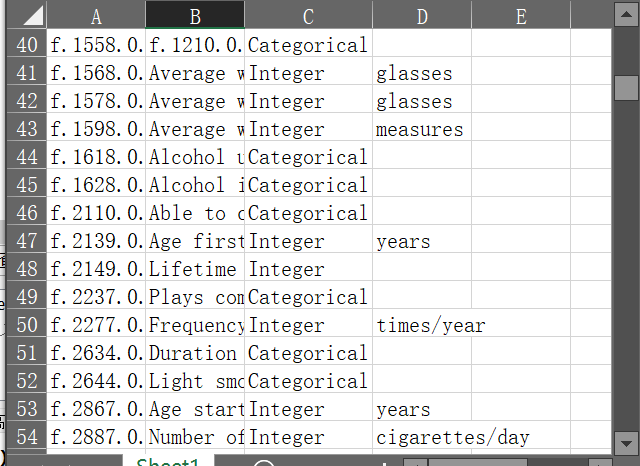Image resolution: width=640 pixels, height=466 pixels.
Task: Click cell containing f.1628.0.
Action: (x=96, y=185)
